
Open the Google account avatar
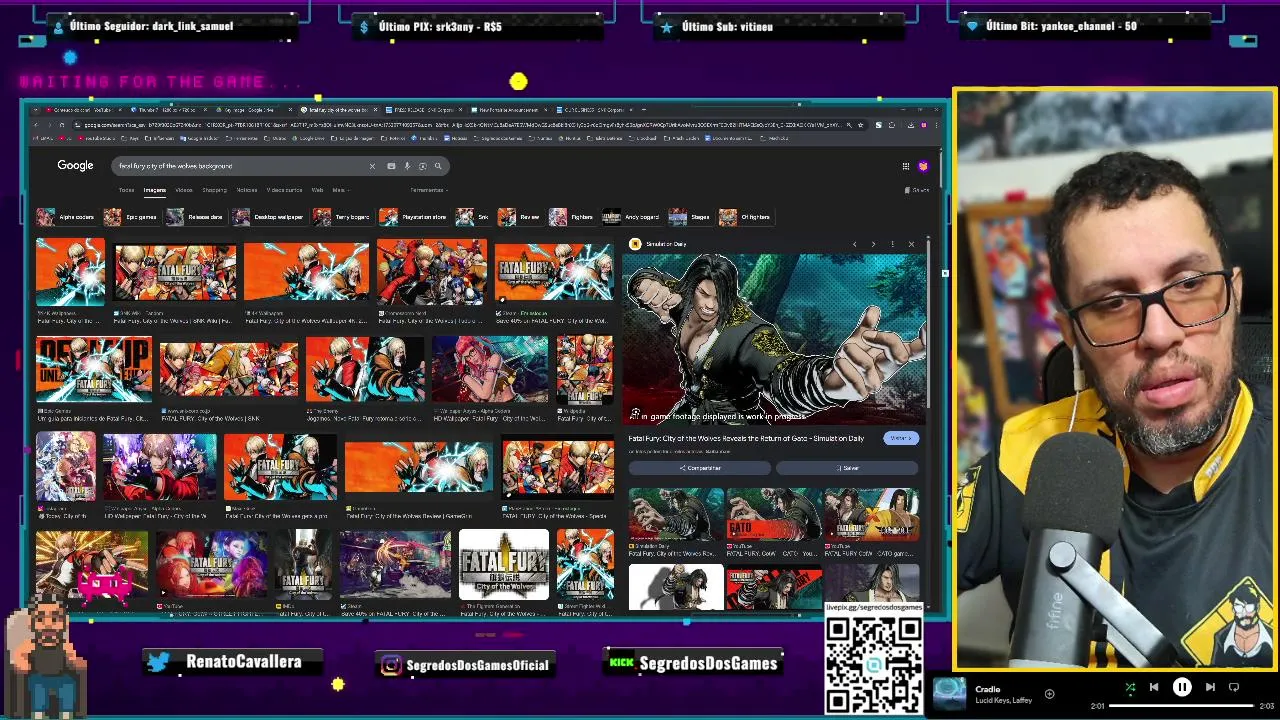(x=923, y=166)
